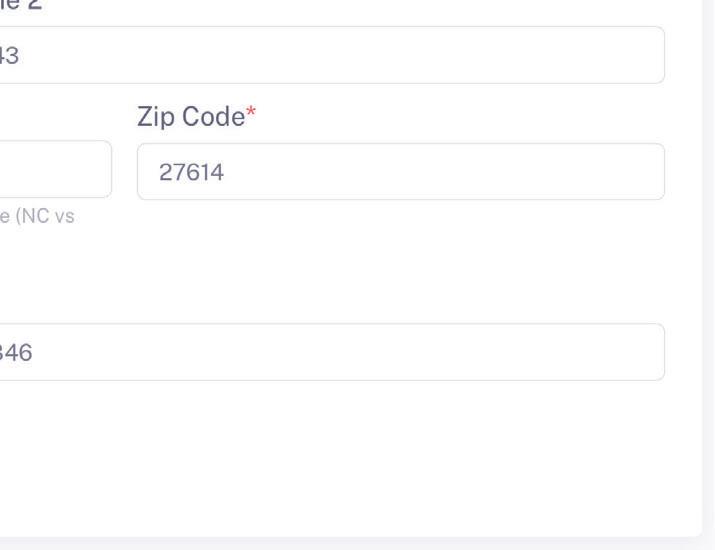Screen dimensions: 715x550
Task: Click the "346" text in the bottom field
Action: 16,353
